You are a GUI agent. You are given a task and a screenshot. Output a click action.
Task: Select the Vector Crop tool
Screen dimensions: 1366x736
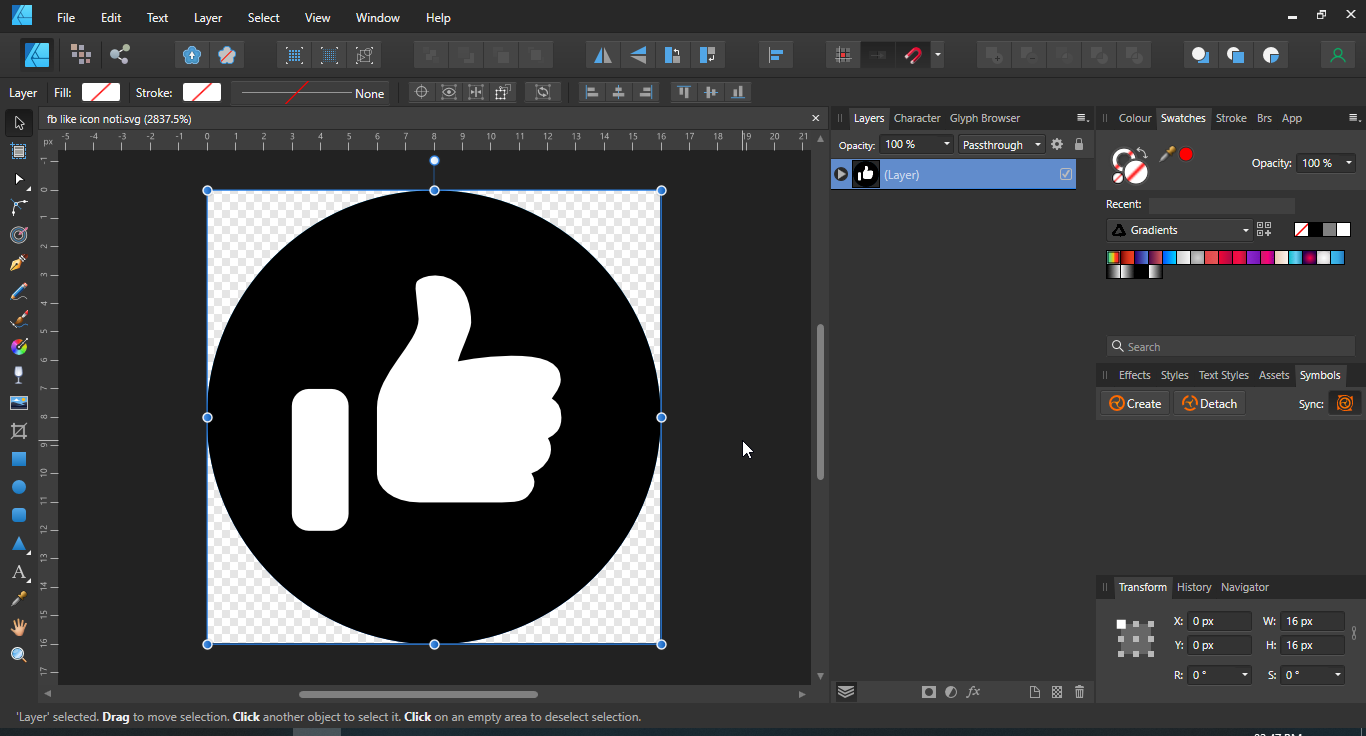(x=18, y=431)
